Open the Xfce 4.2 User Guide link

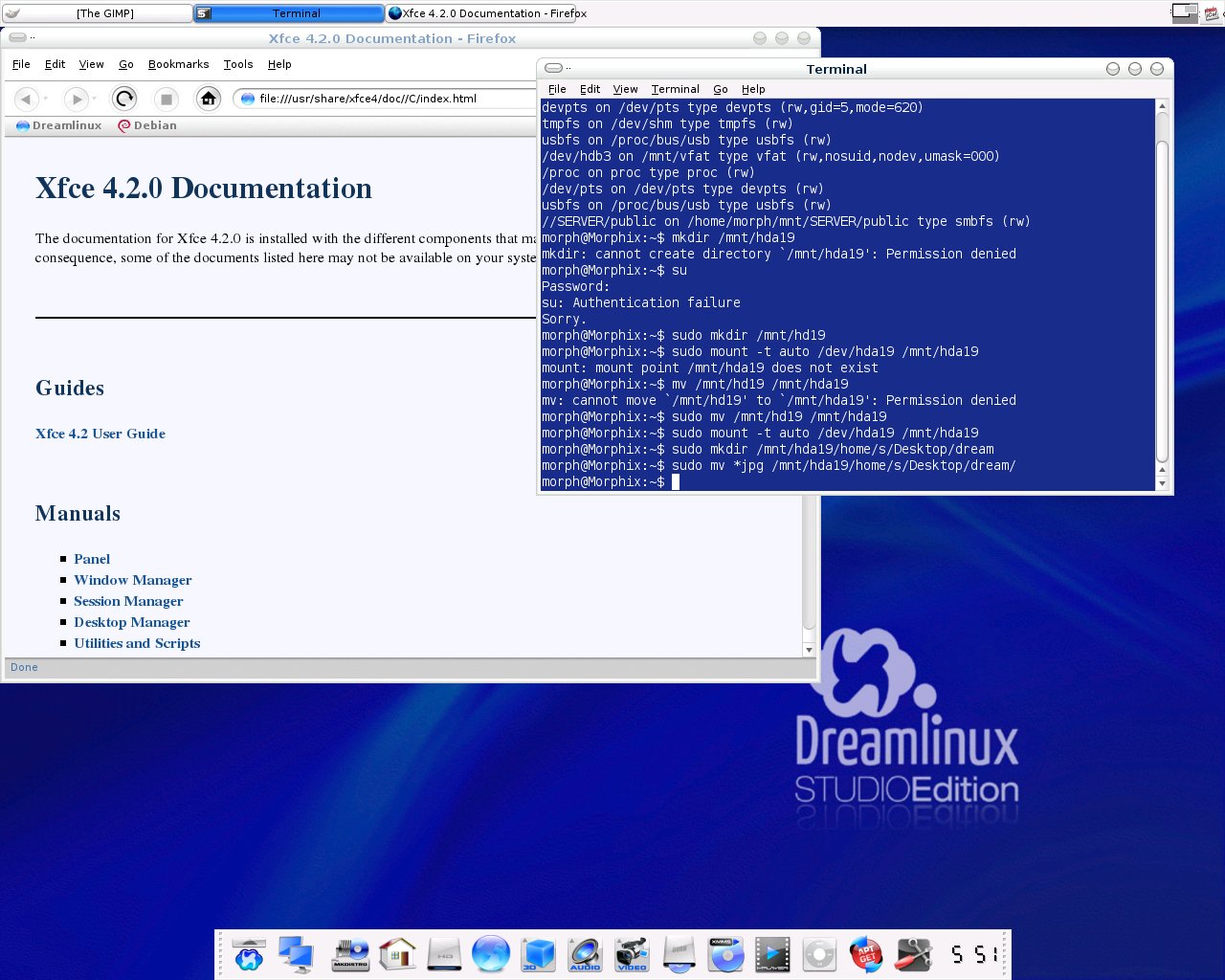100,434
